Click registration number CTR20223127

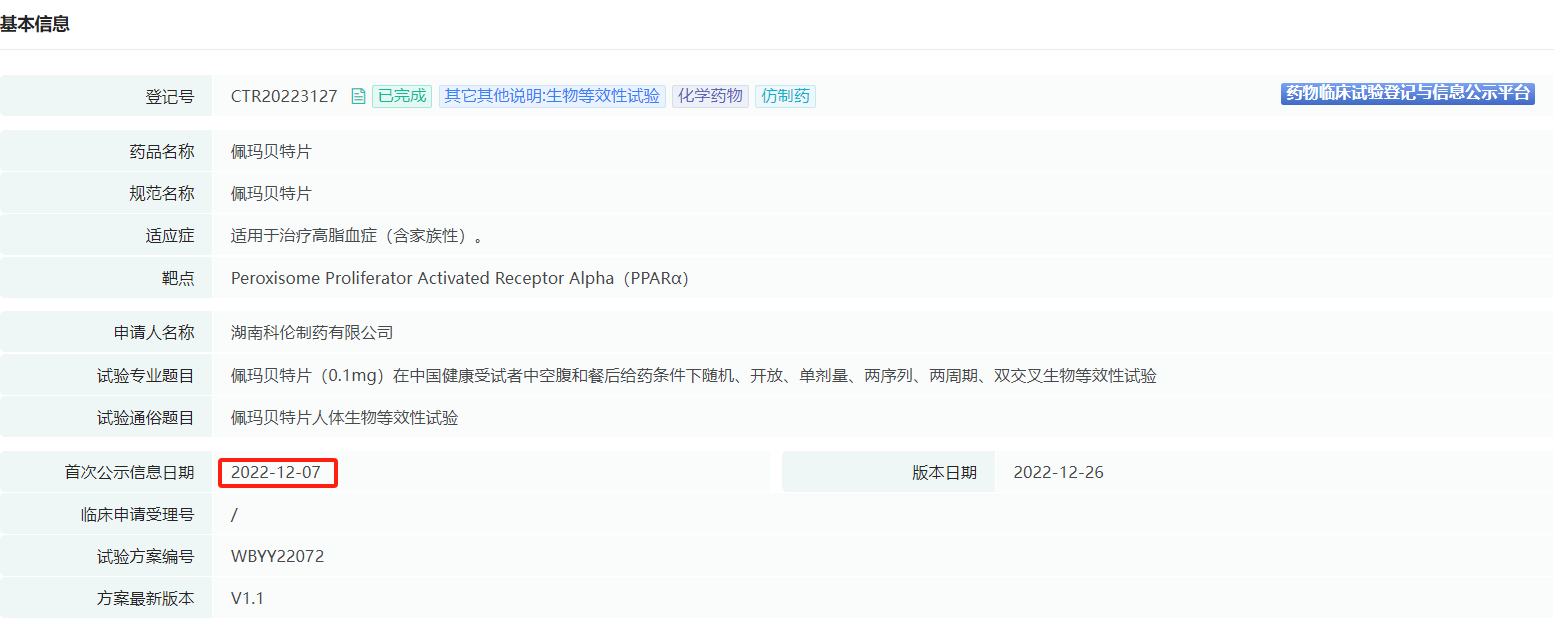[x=284, y=97]
